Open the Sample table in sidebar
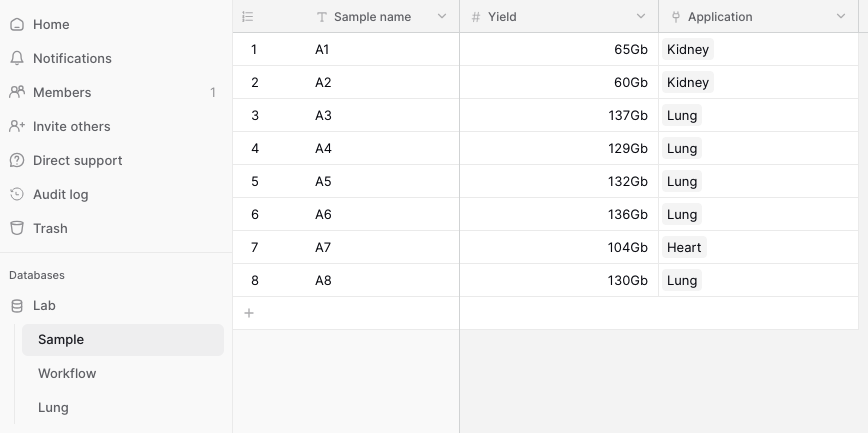Image resolution: width=868 pixels, height=433 pixels. coord(123,340)
